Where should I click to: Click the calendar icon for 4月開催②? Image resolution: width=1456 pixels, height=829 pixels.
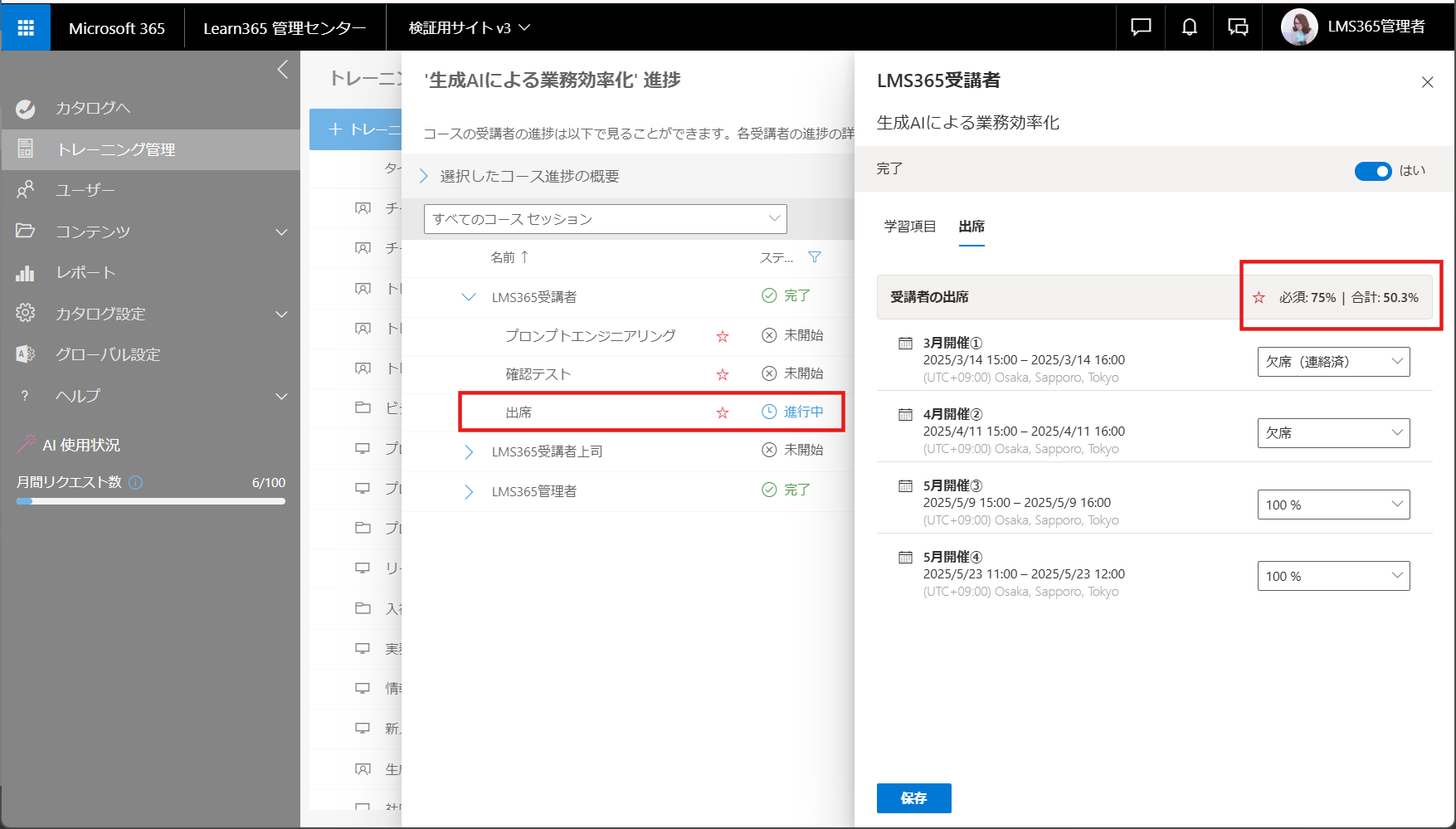pyautogui.click(x=905, y=414)
